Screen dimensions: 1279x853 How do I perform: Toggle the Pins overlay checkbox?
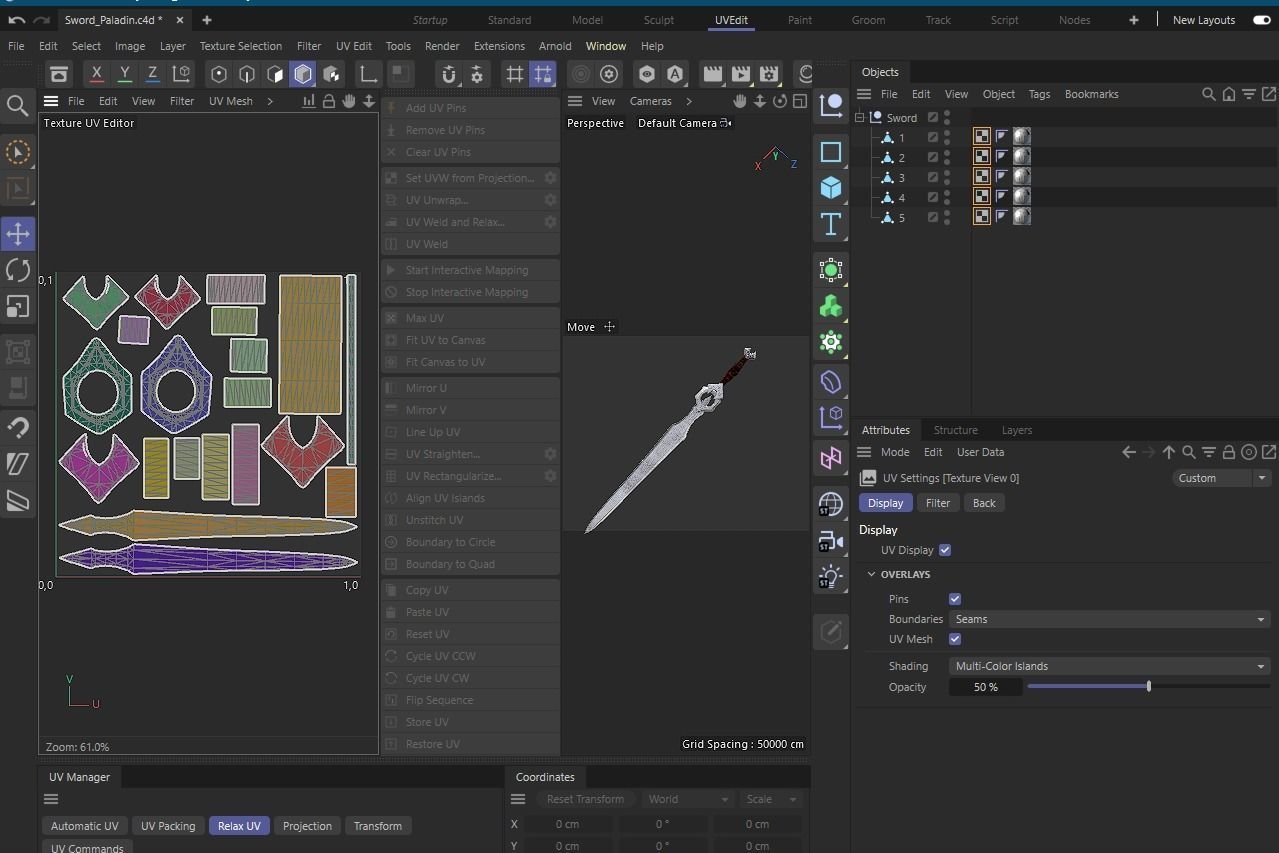pos(955,599)
